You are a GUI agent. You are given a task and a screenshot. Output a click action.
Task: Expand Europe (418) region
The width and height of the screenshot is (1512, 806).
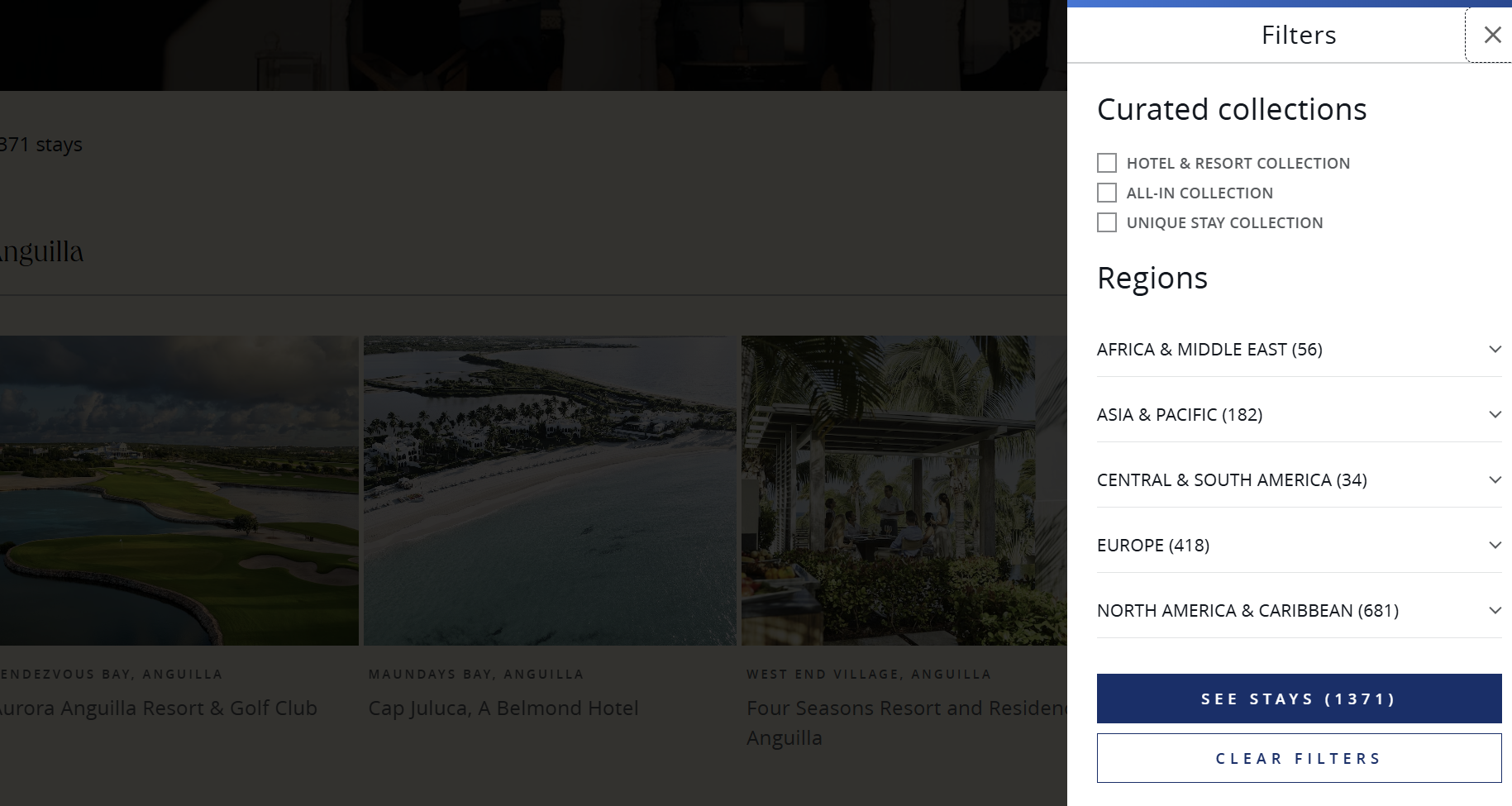point(1153,545)
